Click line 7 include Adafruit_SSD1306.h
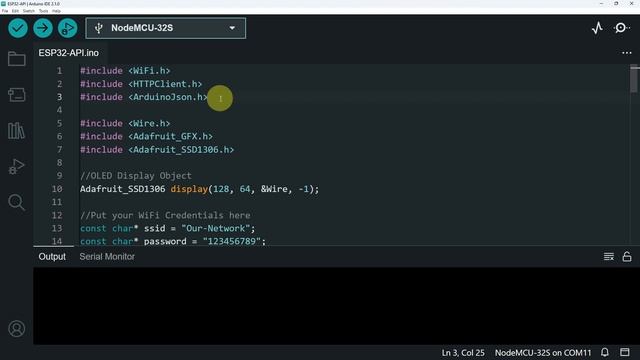The image size is (640, 360). pos(157,150)
